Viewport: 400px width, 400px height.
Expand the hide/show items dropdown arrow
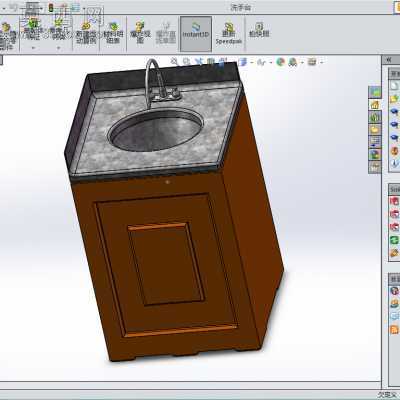pyautogui.click(x=271, y=62)
